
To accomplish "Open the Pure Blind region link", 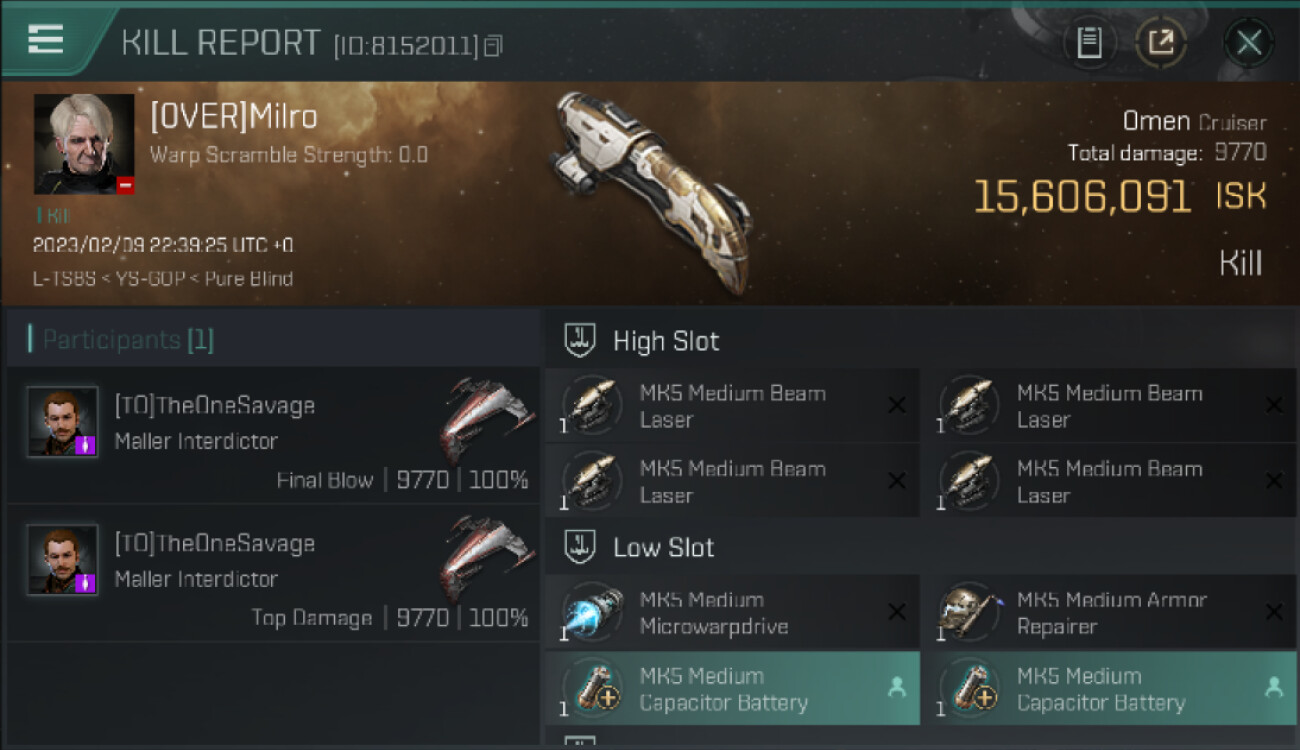I will (x=247, y=279).
